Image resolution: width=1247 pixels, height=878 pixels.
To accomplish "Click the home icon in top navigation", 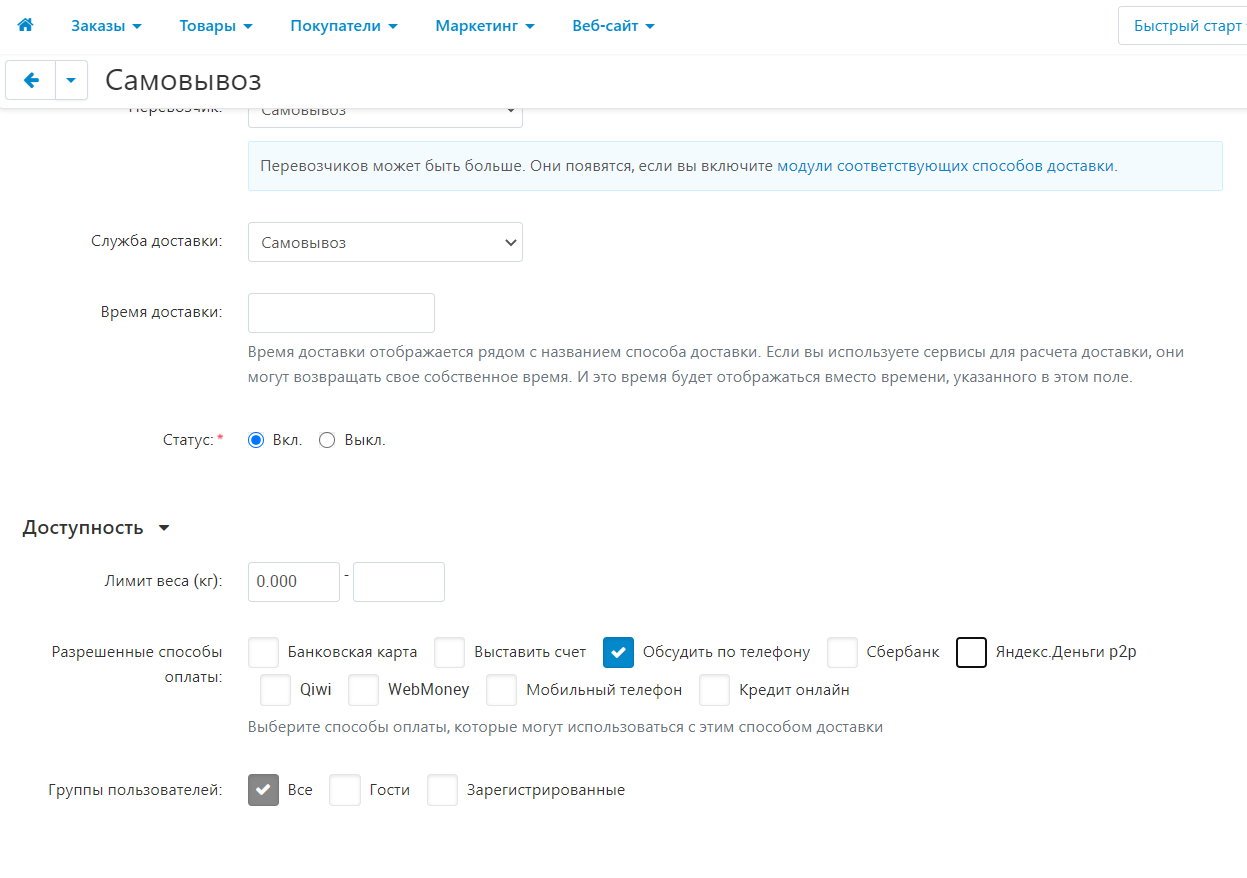I will tap(25, 26).
